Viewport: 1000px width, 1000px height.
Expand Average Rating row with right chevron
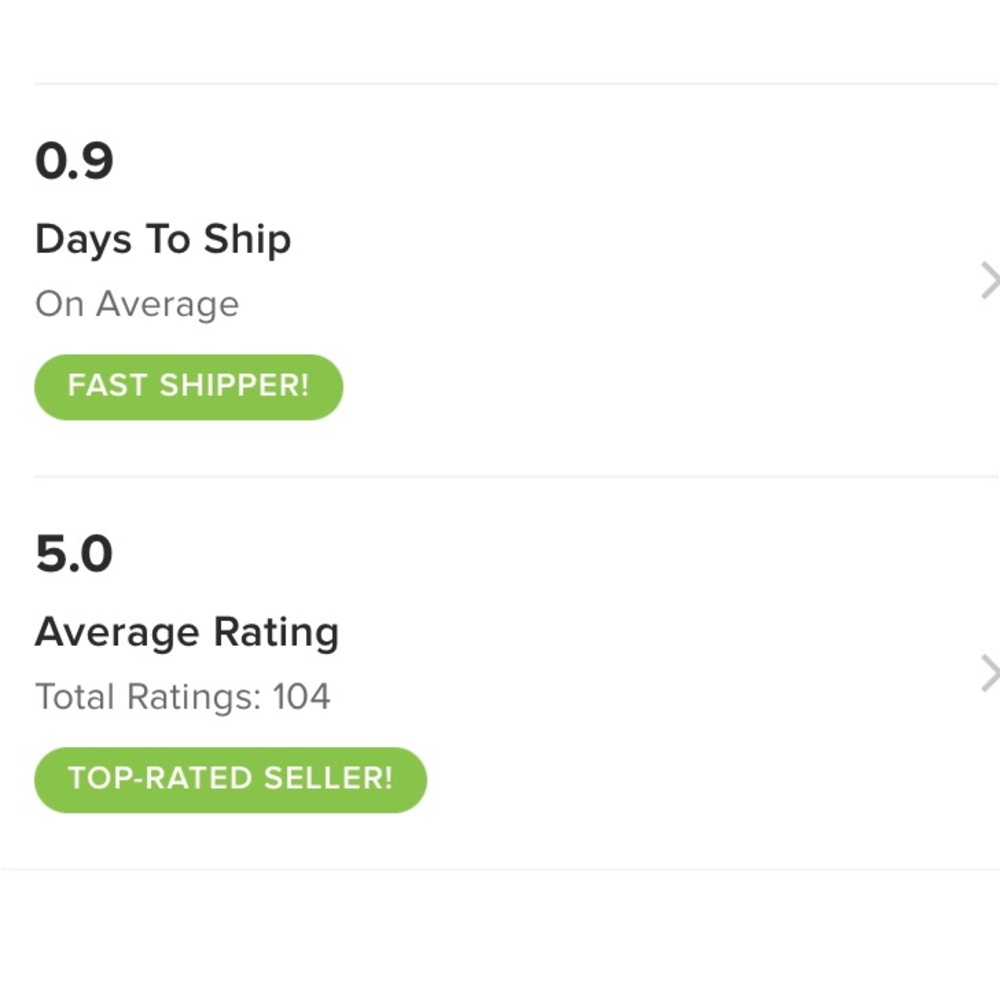coord(989,674)
